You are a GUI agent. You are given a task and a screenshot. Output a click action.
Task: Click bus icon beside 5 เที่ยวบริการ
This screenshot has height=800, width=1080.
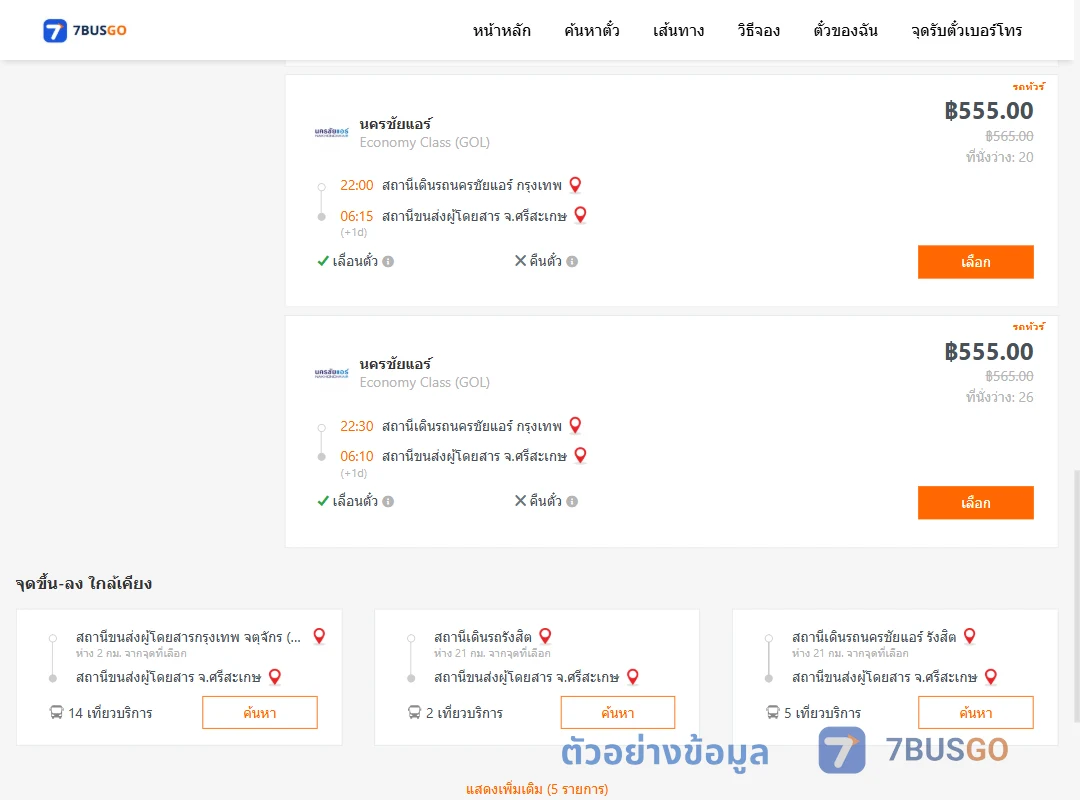(773, 712)
